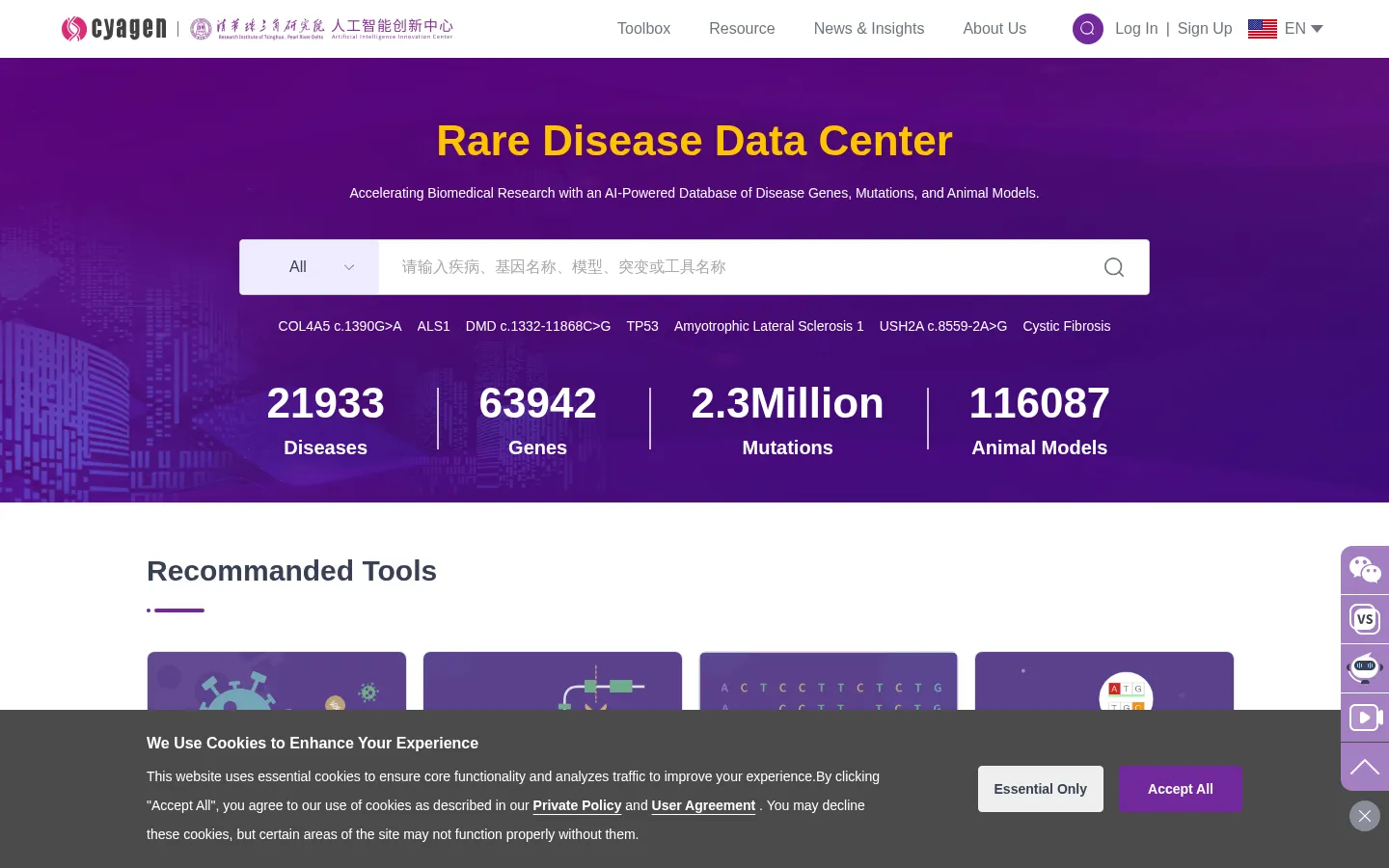The image size is (1389, 868).
Task: Select suggested search Amyotrophic Lateral Sclerosis 1
Action: tap(769, 326)
